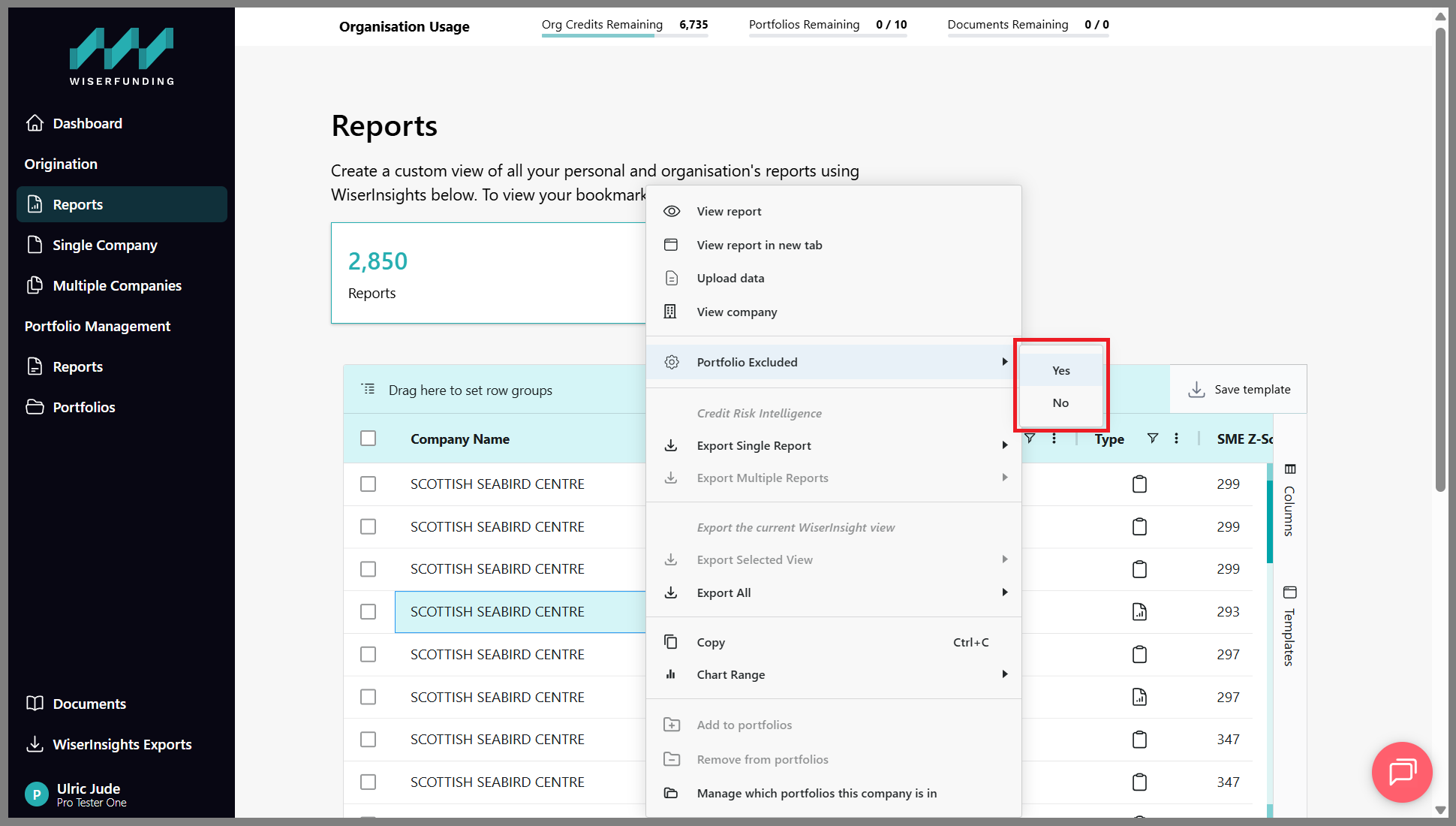Open Reports under Origination in sidebar
1456x826 pixels.
[122, 204]
